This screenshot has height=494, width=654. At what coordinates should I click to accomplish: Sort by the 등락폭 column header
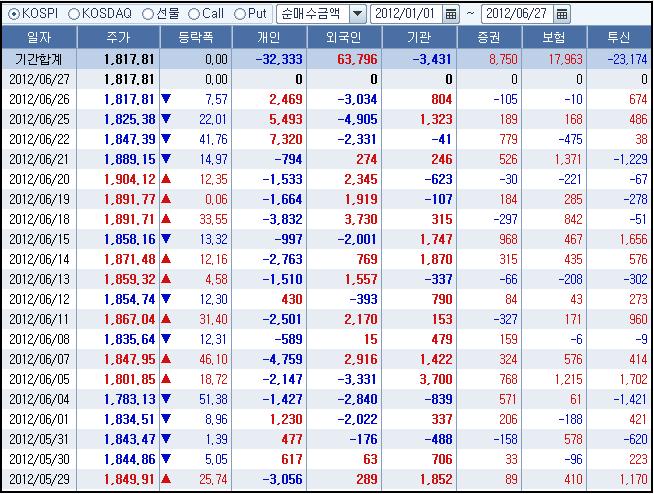coord(196,38)
